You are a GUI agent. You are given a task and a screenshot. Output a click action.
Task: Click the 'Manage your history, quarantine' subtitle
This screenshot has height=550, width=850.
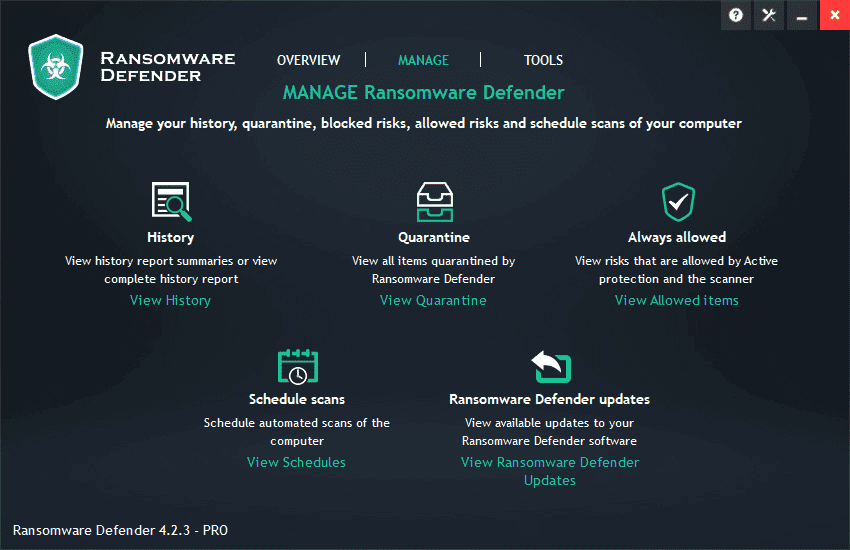pyautogui.click(x=424, y=124)
